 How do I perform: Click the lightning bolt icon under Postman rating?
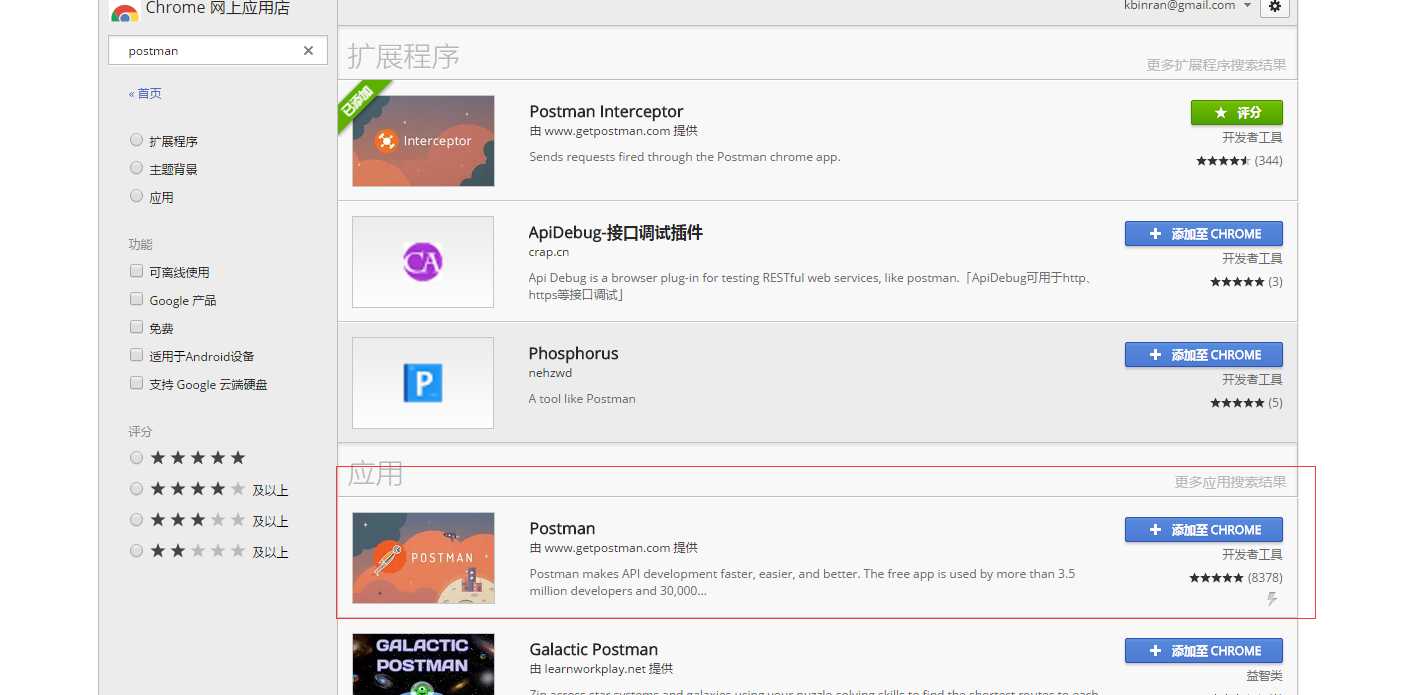click(1272, 599)
